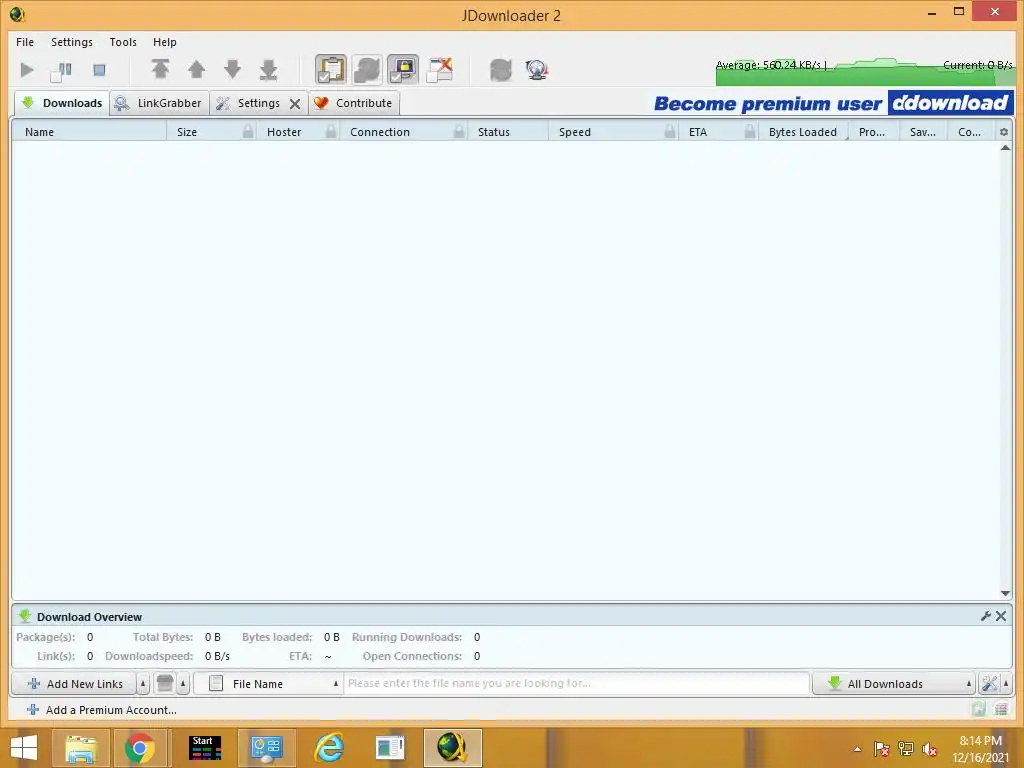Toggle lock icon on ETA column
Viewport: 1024px width, 768px height.
click(750, 132)
